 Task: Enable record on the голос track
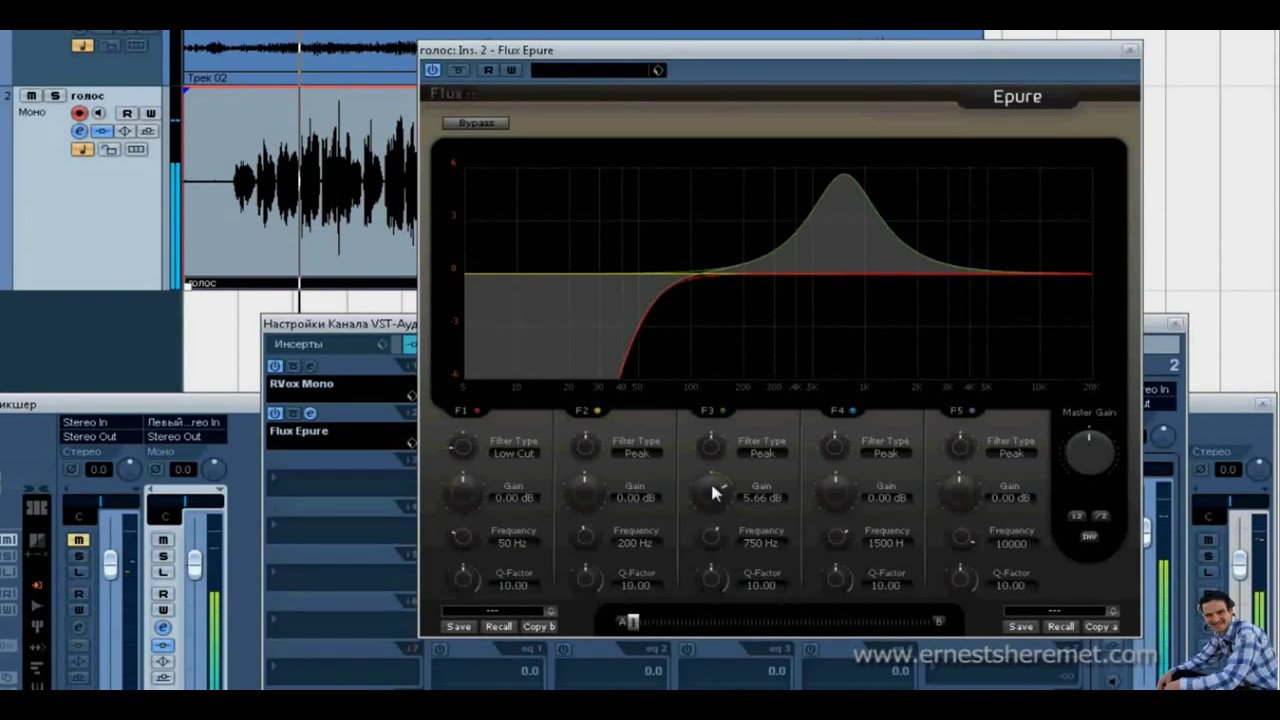tap(79, 114)
